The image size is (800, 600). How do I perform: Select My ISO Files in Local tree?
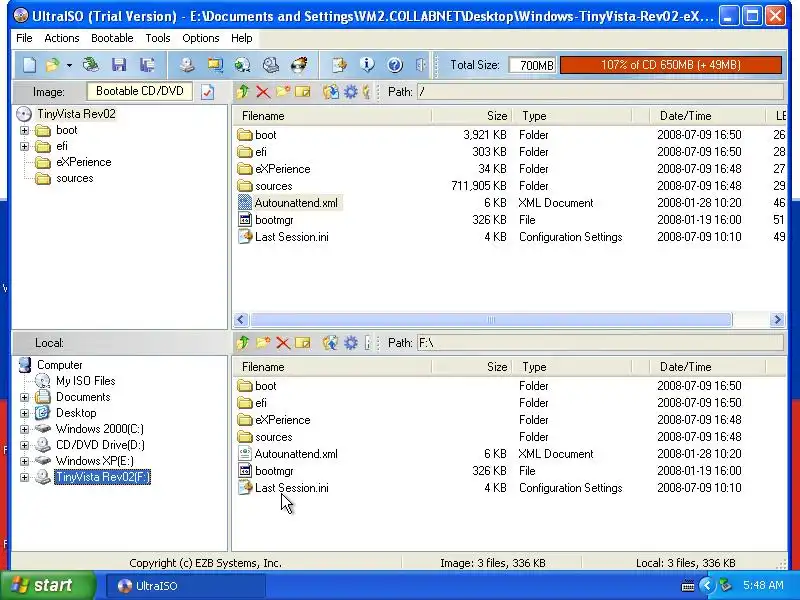click(x=85, y=381)
